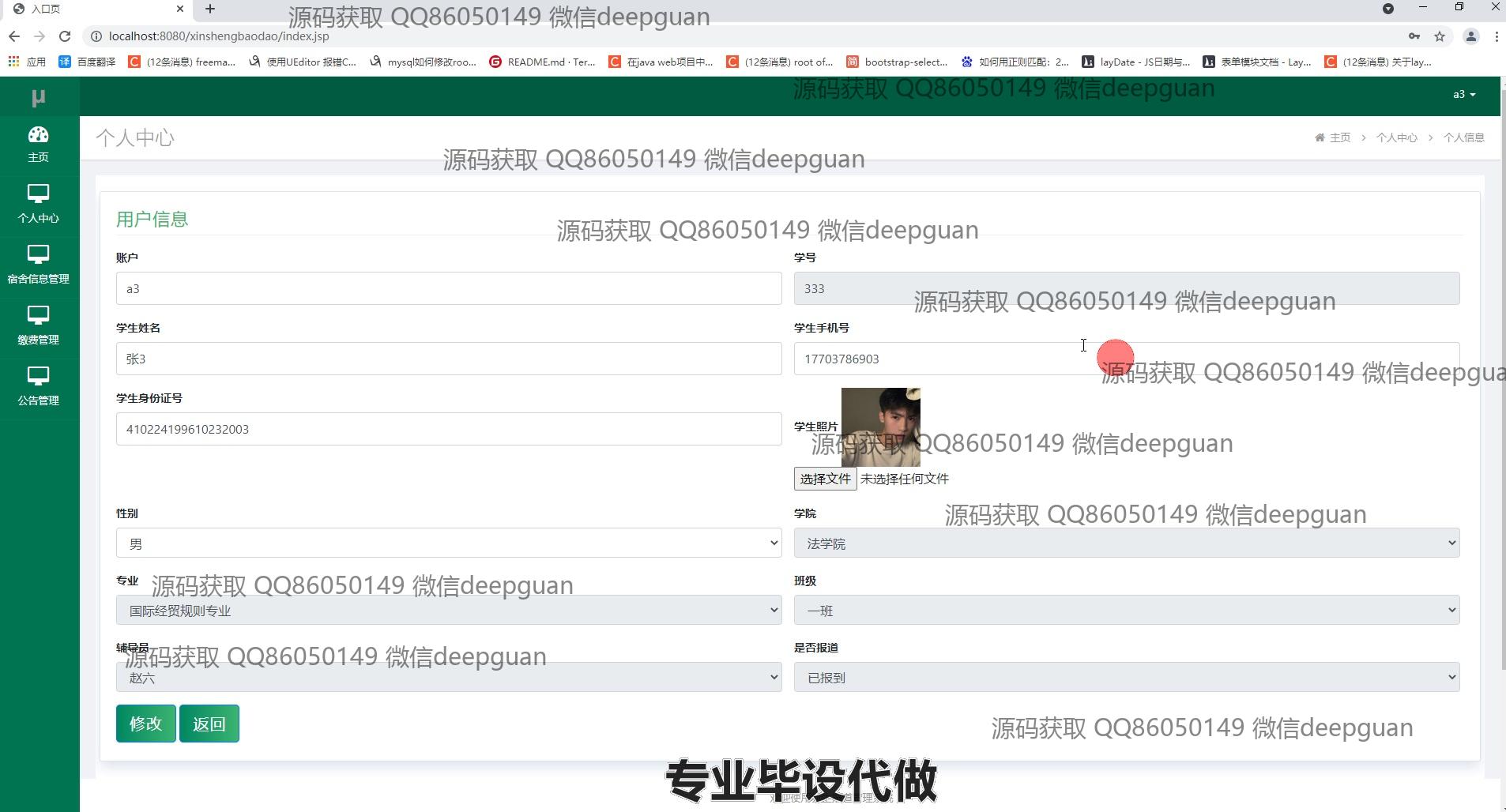Screen dimensions: 1506x812
Task: Open 使用UEditor bookmark
Action: pyautogui.click(x=302, y=62)
